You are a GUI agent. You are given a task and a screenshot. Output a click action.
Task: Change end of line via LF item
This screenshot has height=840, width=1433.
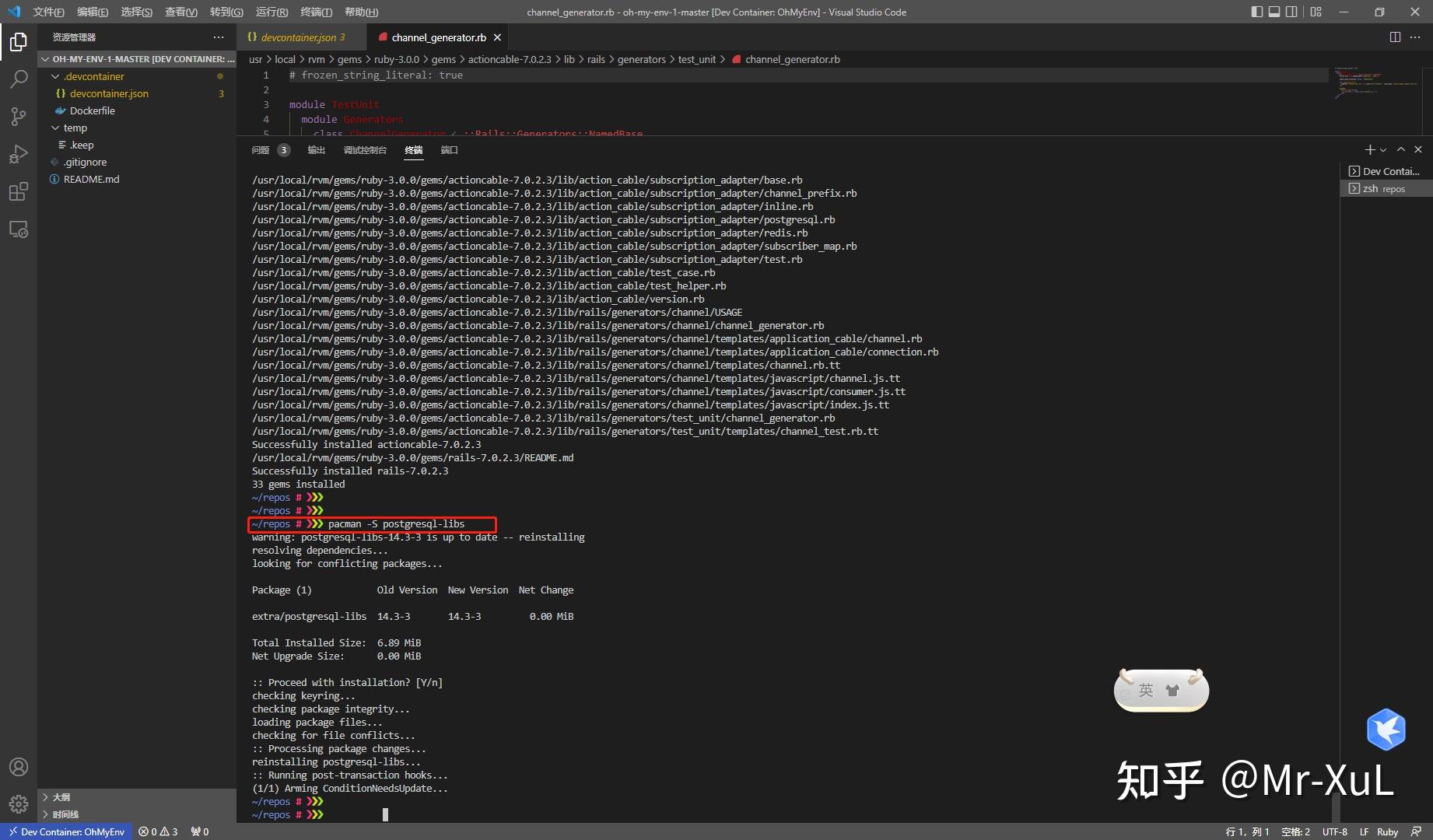pyautogui.click(x=1364, y=831)
